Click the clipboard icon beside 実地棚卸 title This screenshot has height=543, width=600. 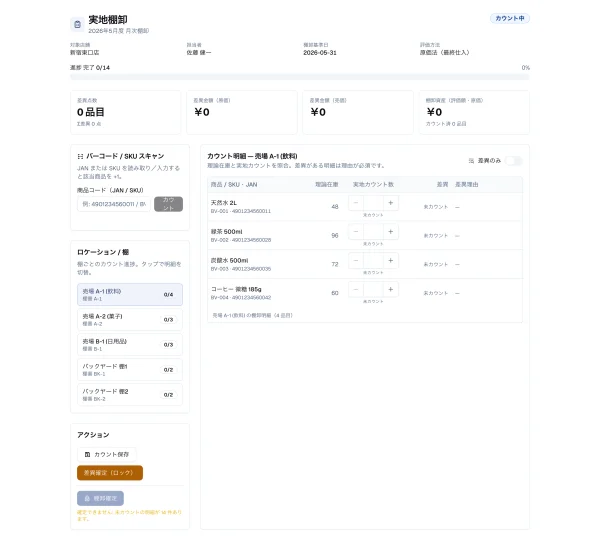[77, 24]
